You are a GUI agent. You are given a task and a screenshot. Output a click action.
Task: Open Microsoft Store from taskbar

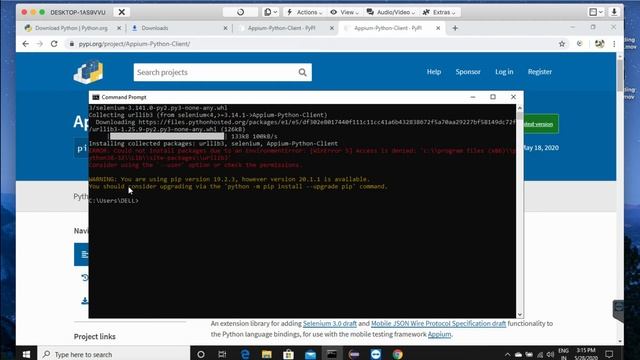click(x=289, y=354)
